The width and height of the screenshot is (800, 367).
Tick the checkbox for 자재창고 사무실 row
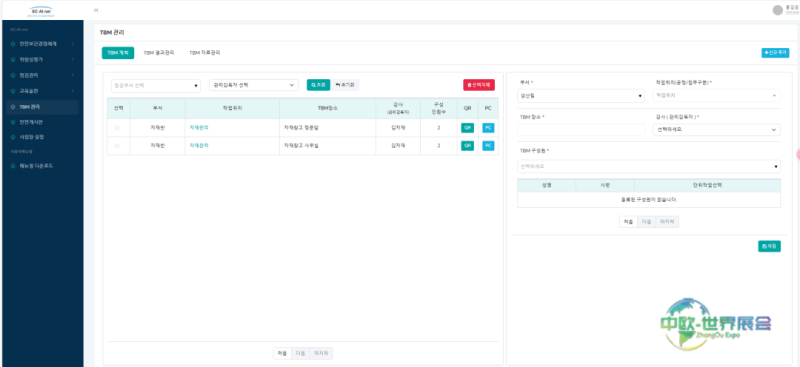tap(117, 145)
